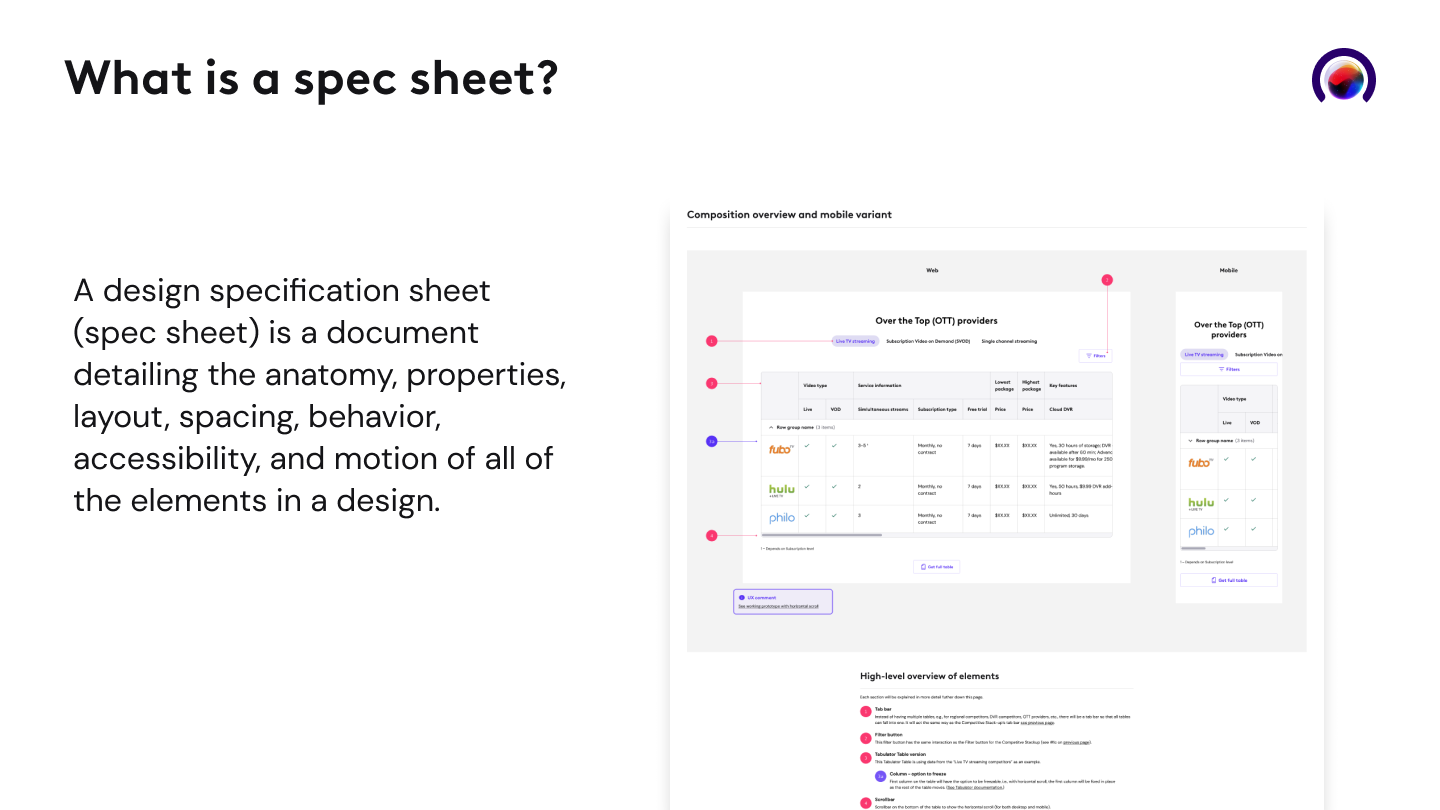Click the Filters button in the web mockup

(1096, 355)
